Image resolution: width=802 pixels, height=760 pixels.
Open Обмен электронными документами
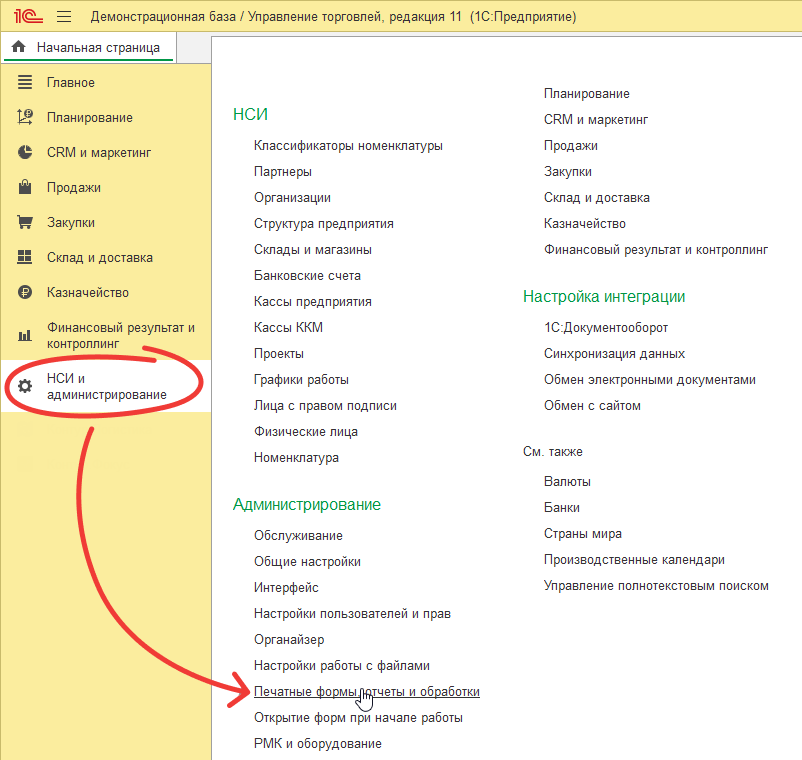coord(650,380)
